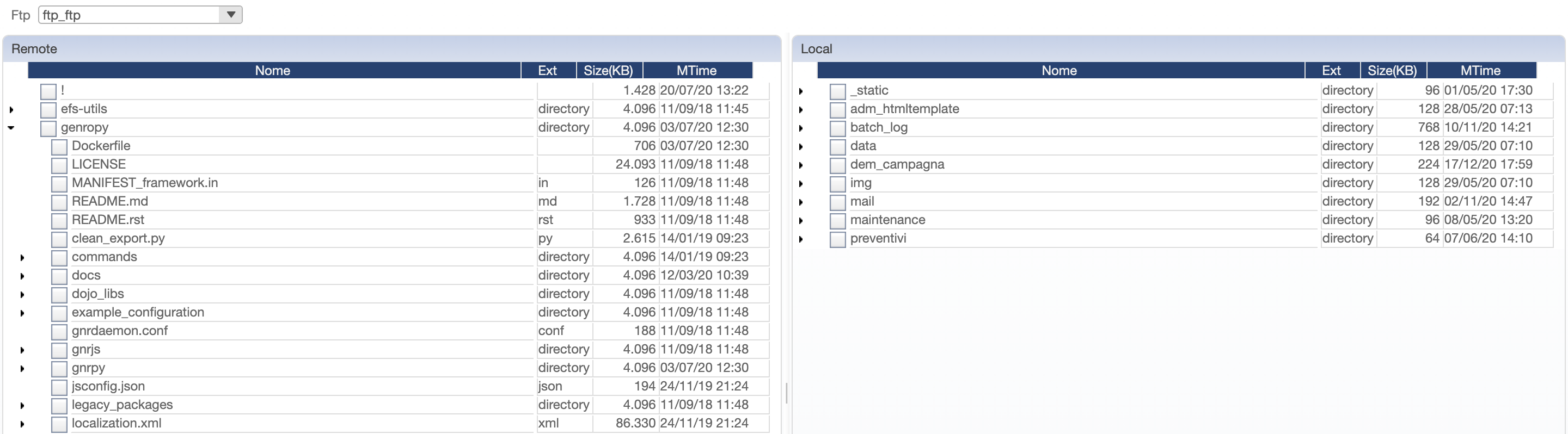Select checkbox for MANIFEST_framework.in
Image resolution: width=1568 pixels, height=434 pixels.
pos(59,184)
